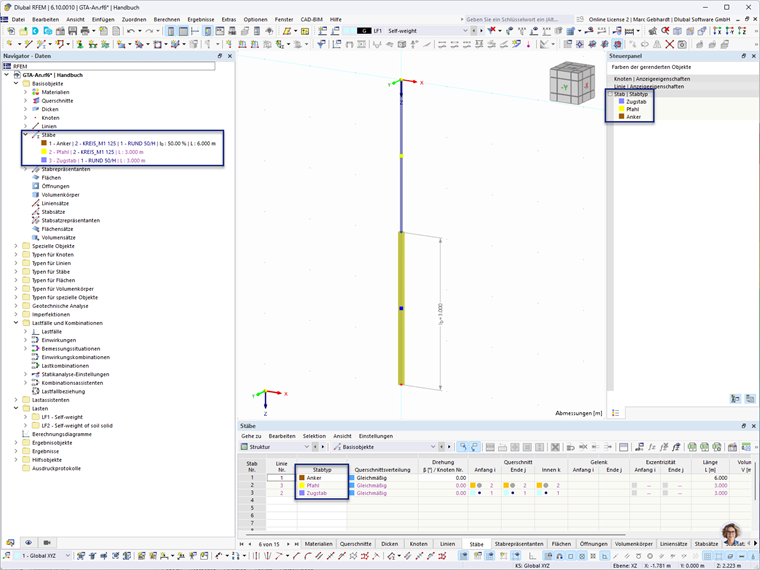Switch to the Querschnitte table tab
The height and width of the screenshot is (570, 760).
pyautogui.click(x=355, y=544)
